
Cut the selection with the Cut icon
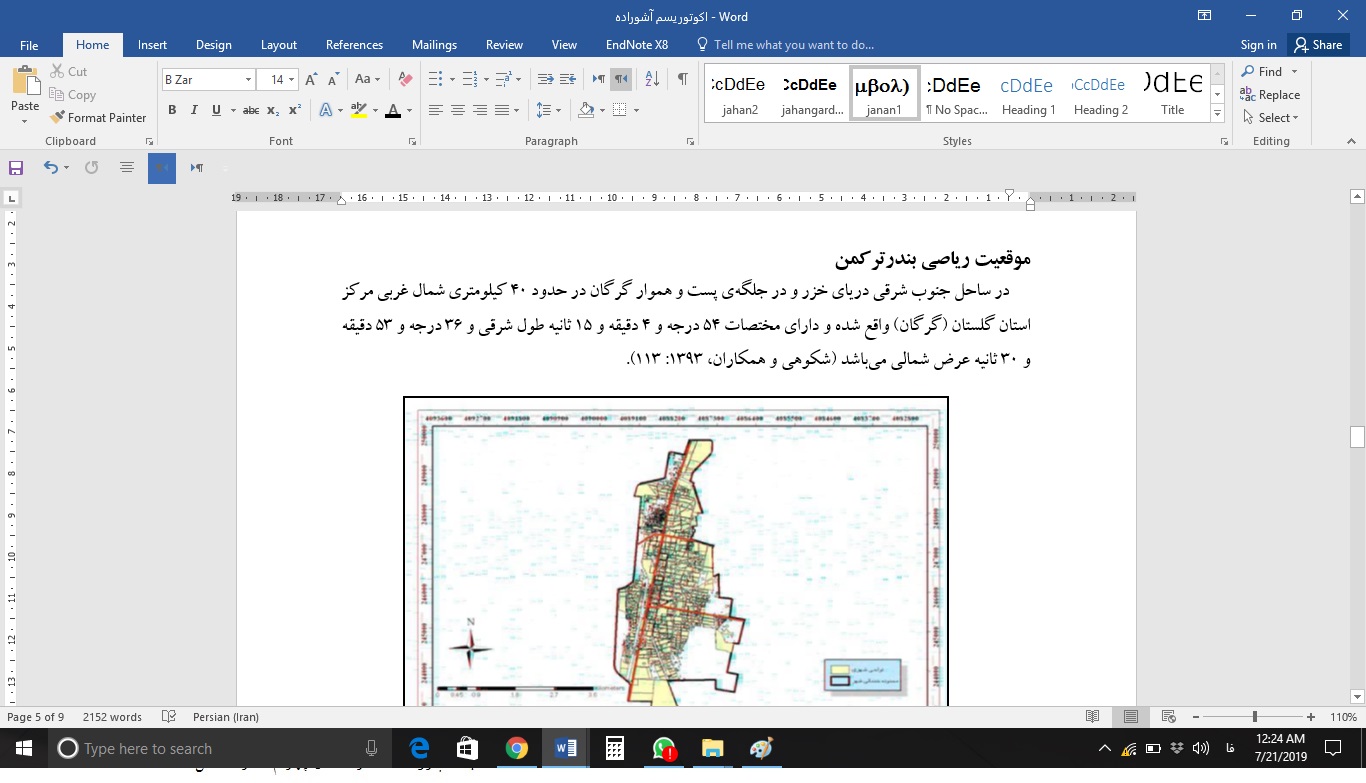56,71
